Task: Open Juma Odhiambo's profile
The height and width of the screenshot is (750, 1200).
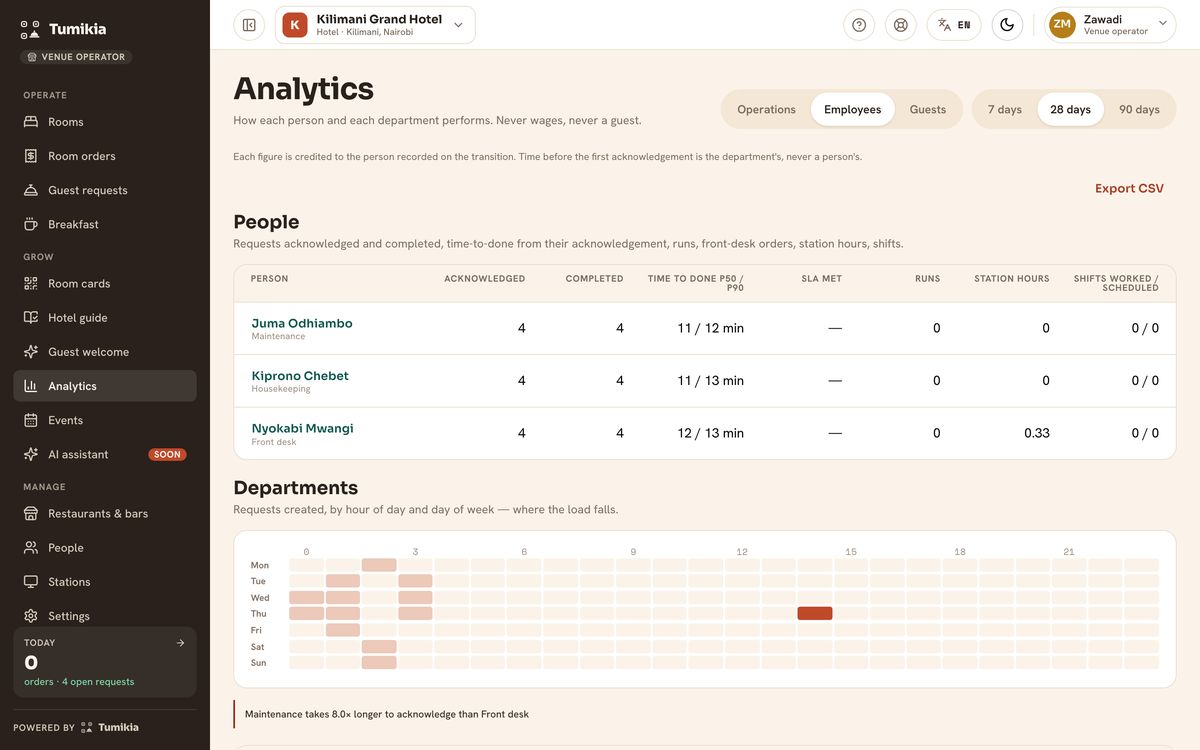Action: point(302,323)
